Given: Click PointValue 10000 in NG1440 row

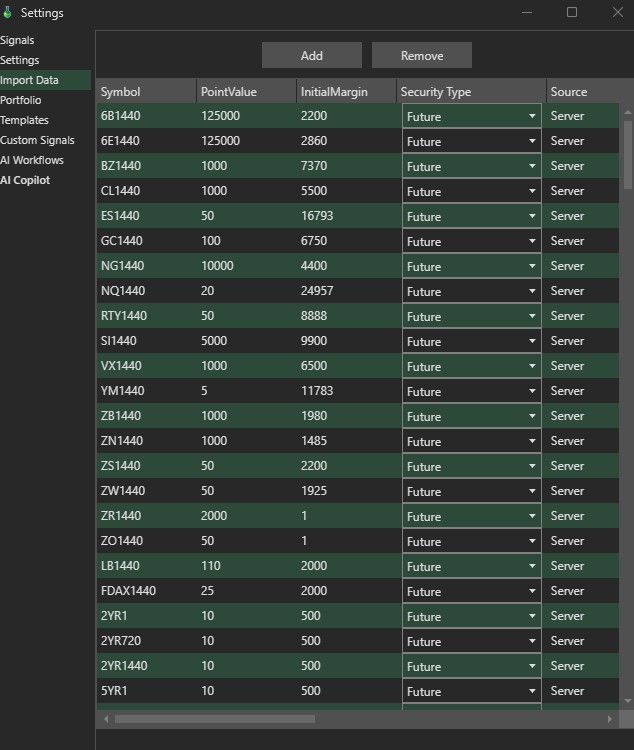Looking at the screenshot, I should click(x=217, y=266).
